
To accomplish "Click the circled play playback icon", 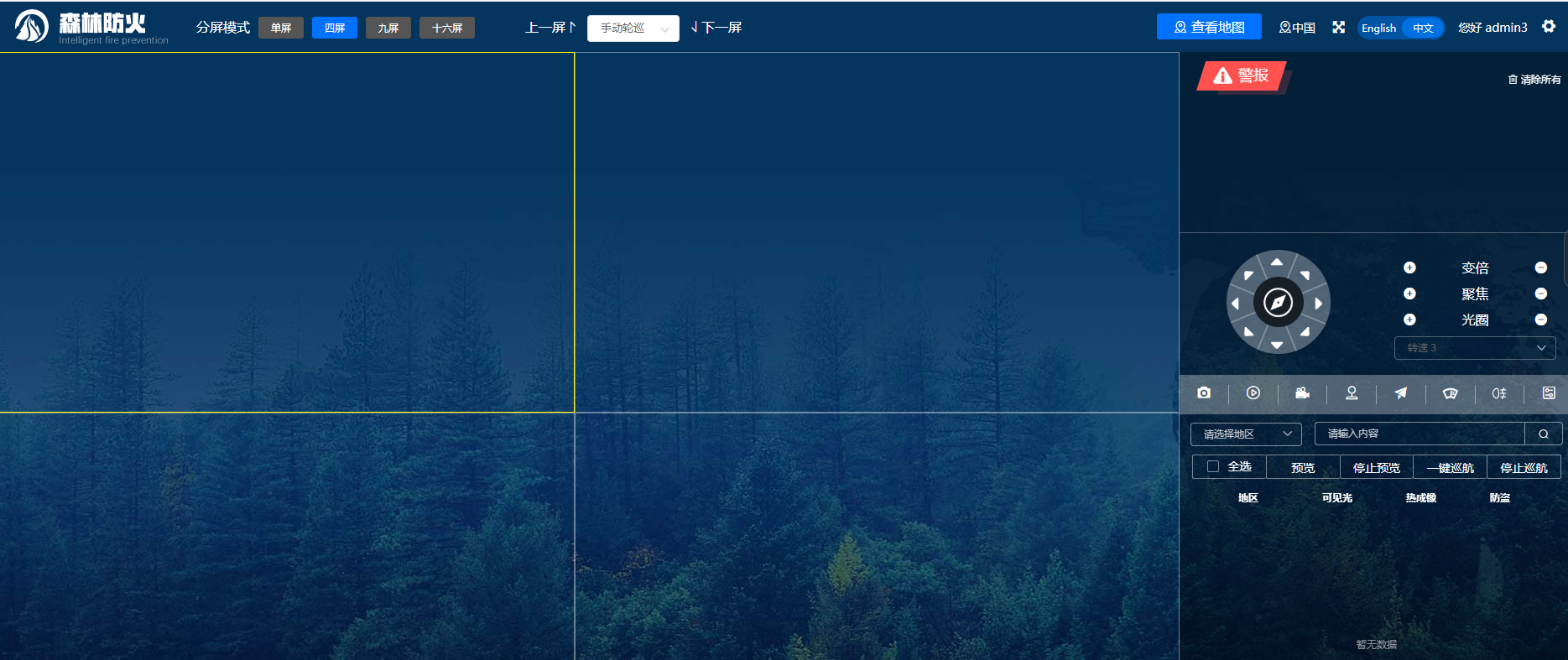I will 1253,393.
